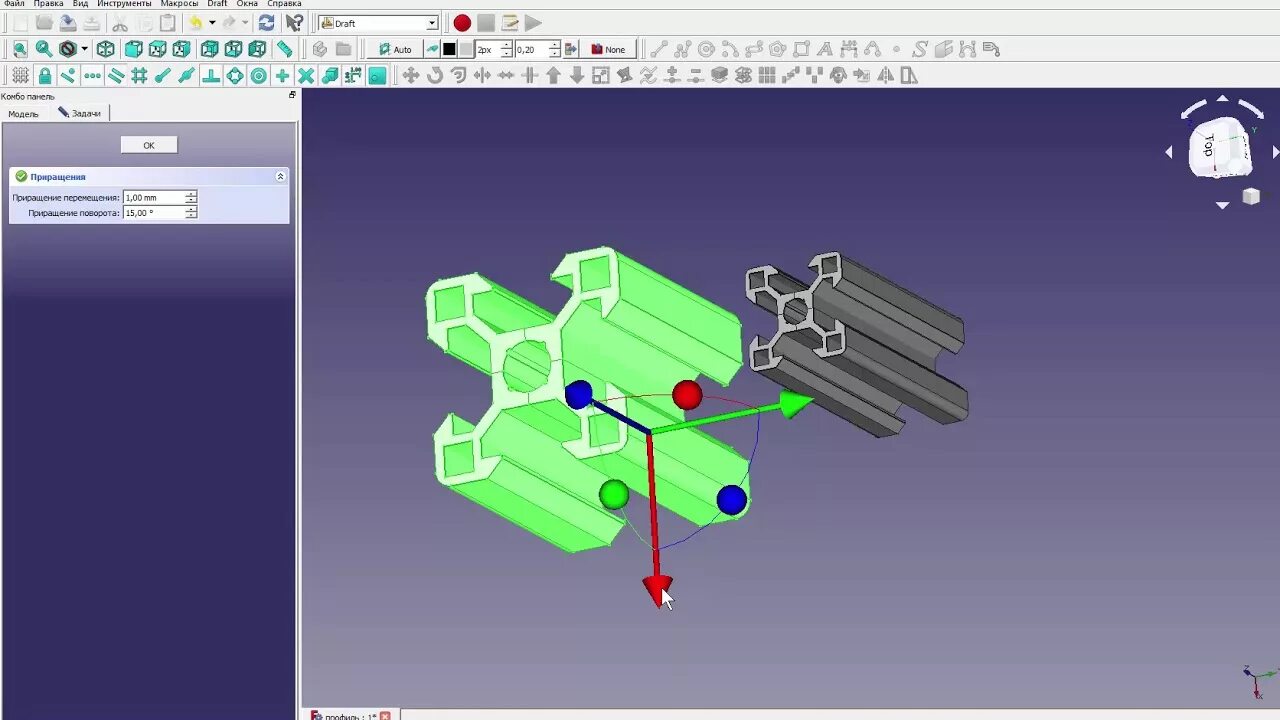Open the Draft menu

217,4
